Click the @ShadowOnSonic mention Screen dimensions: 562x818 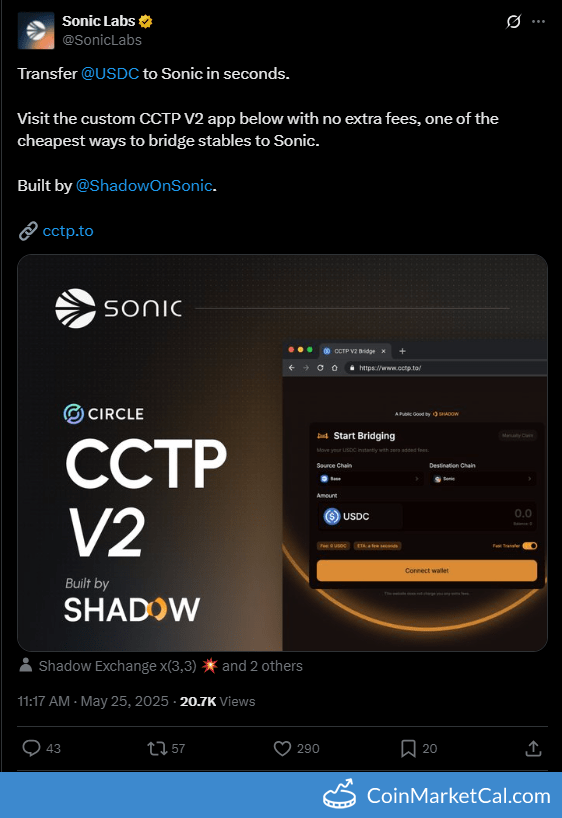pyautogui.click(x=144, y=186)
